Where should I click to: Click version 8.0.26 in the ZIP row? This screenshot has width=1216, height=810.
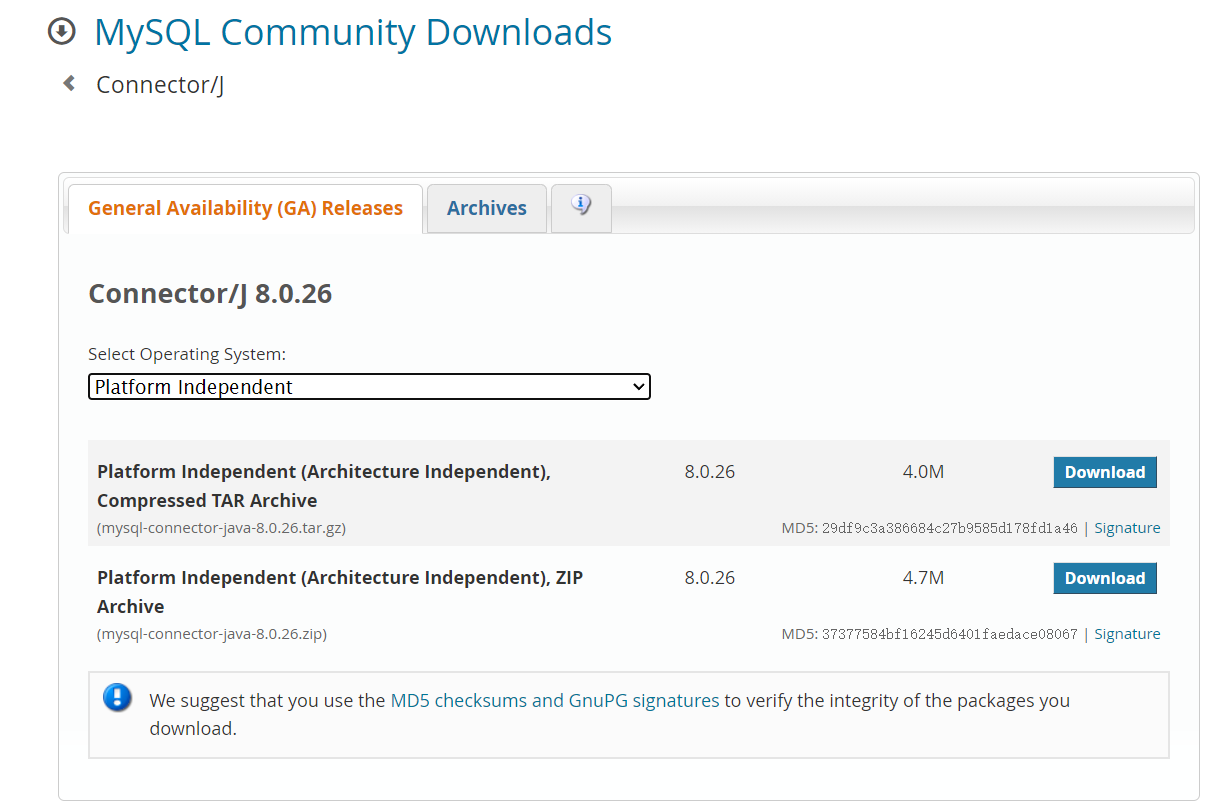[x=710, y=578]
